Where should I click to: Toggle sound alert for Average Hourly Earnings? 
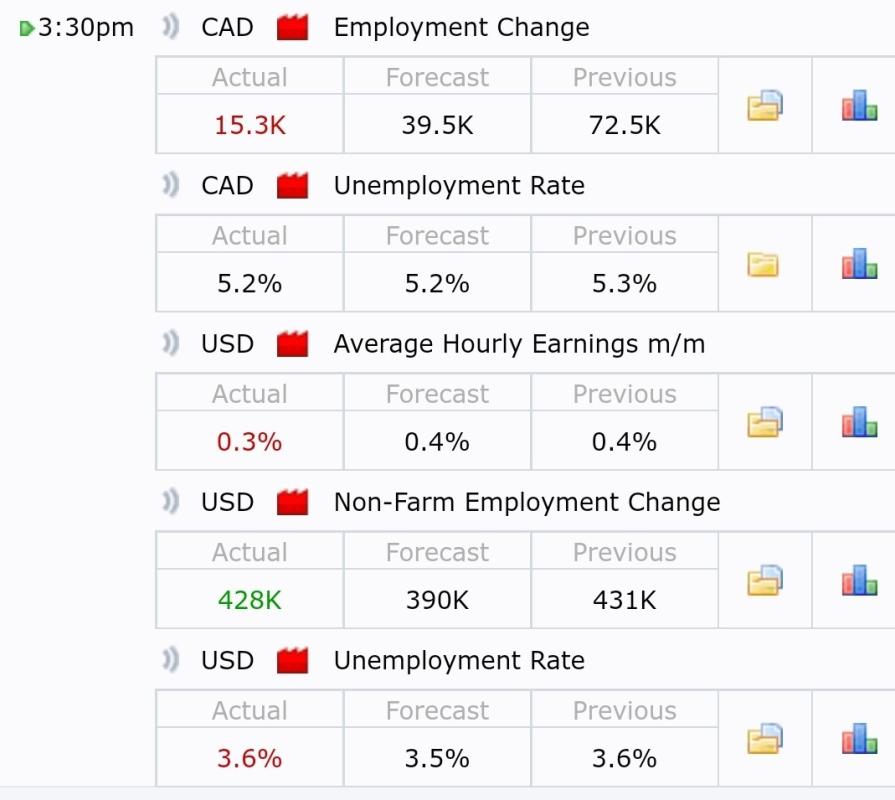[x=171, y=344]
